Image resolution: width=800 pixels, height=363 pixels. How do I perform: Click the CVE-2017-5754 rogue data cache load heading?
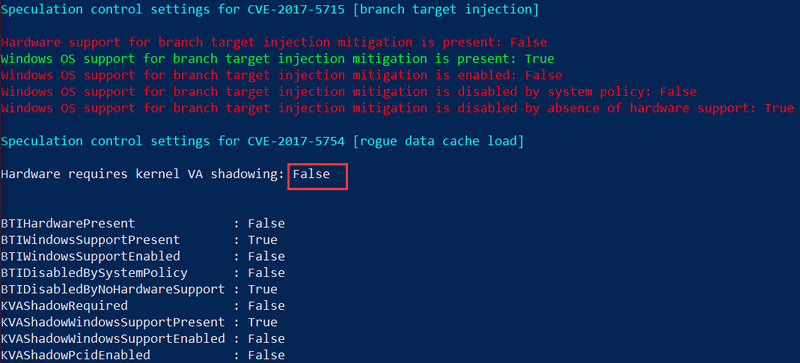262,141
